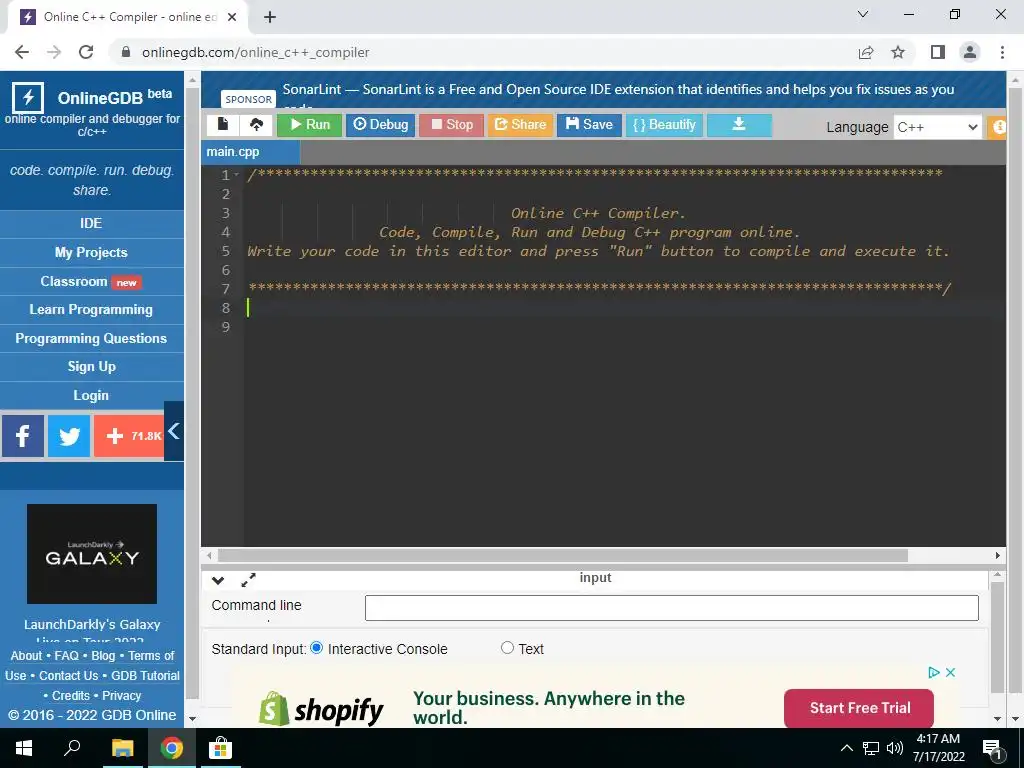Format code with Beautify button
Image resolution: width=1024 pixels, height=768 pixels.
click(x=664, y=125)
